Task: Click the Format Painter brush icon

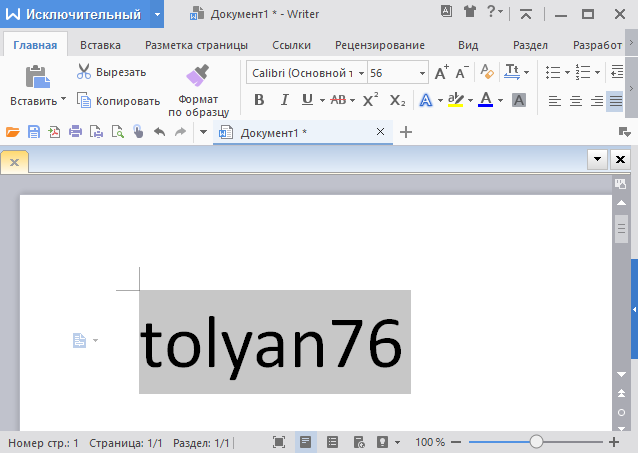Action: click(197, 76)
